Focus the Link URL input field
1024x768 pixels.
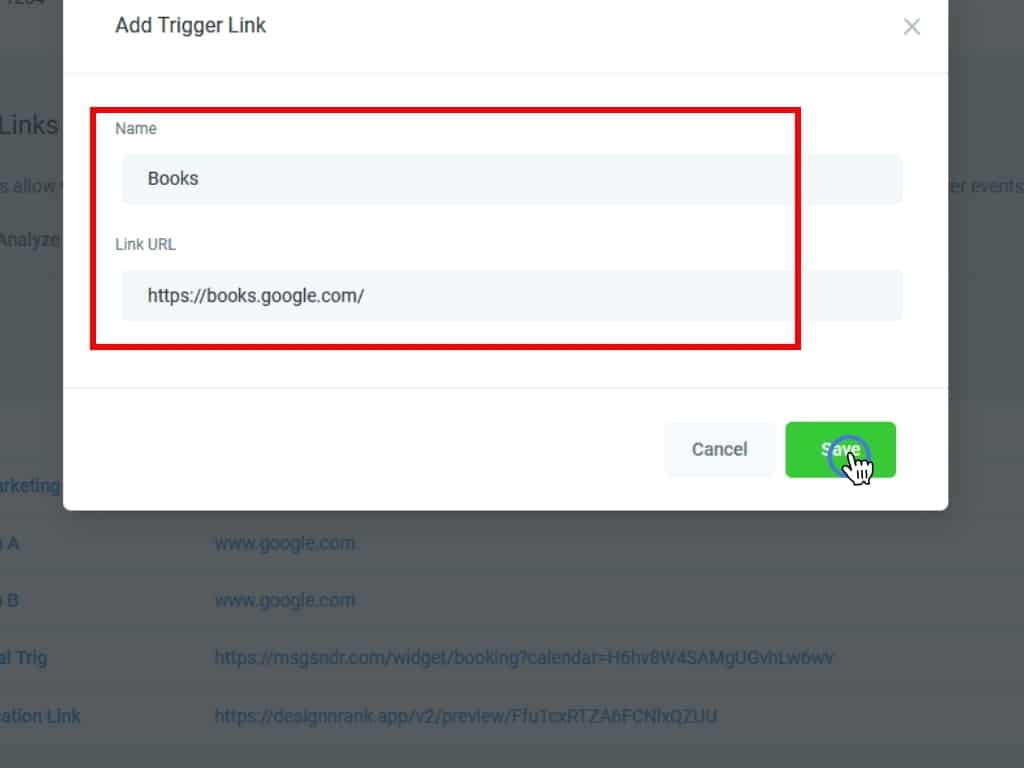point(511,296)
